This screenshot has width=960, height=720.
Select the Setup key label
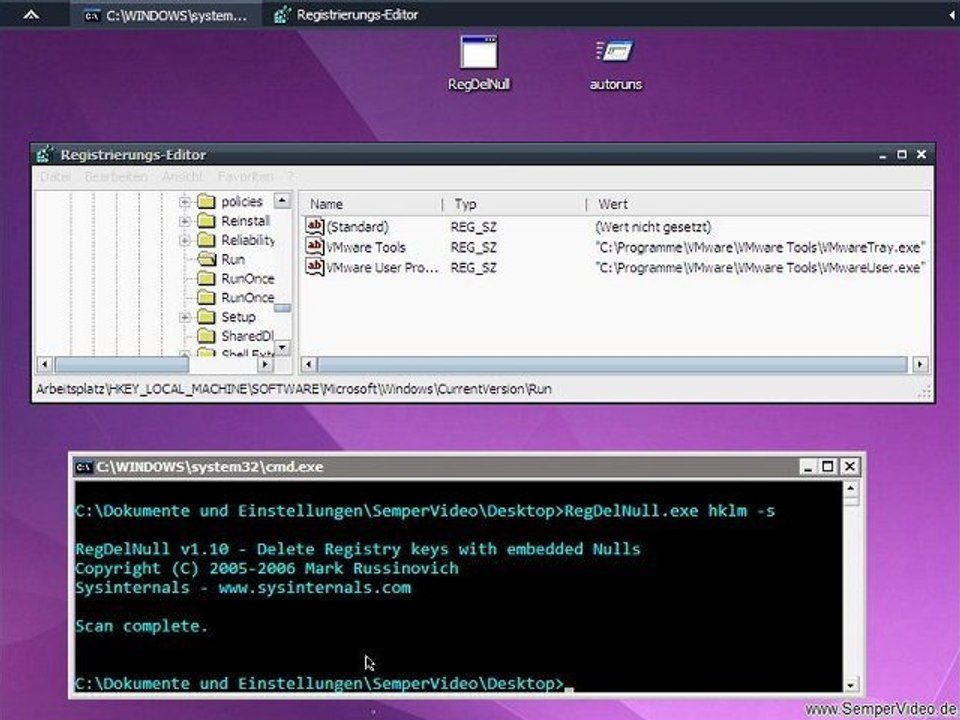(x=238, y=317)
